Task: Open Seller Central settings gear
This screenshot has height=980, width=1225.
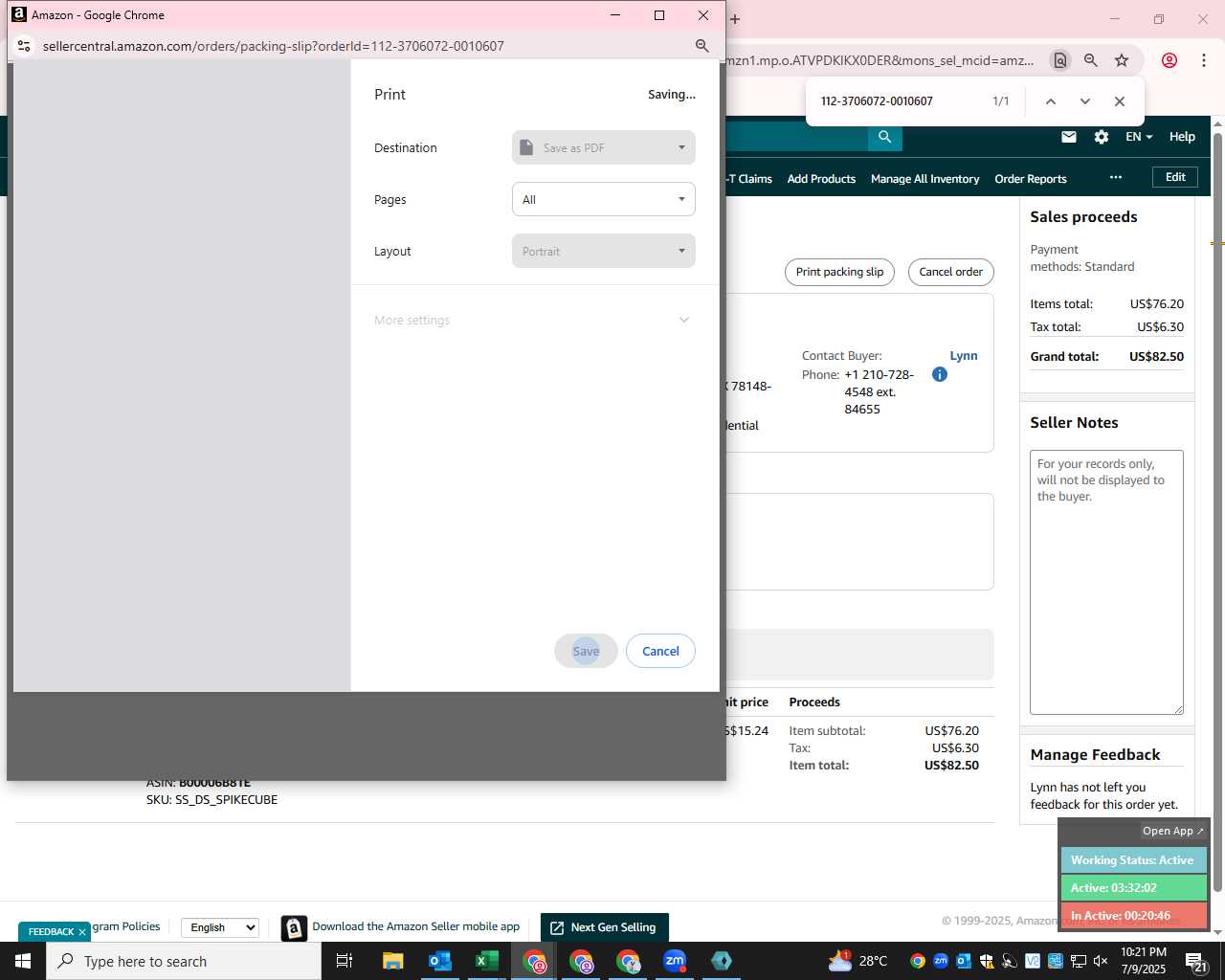Action: point(1102,137)
